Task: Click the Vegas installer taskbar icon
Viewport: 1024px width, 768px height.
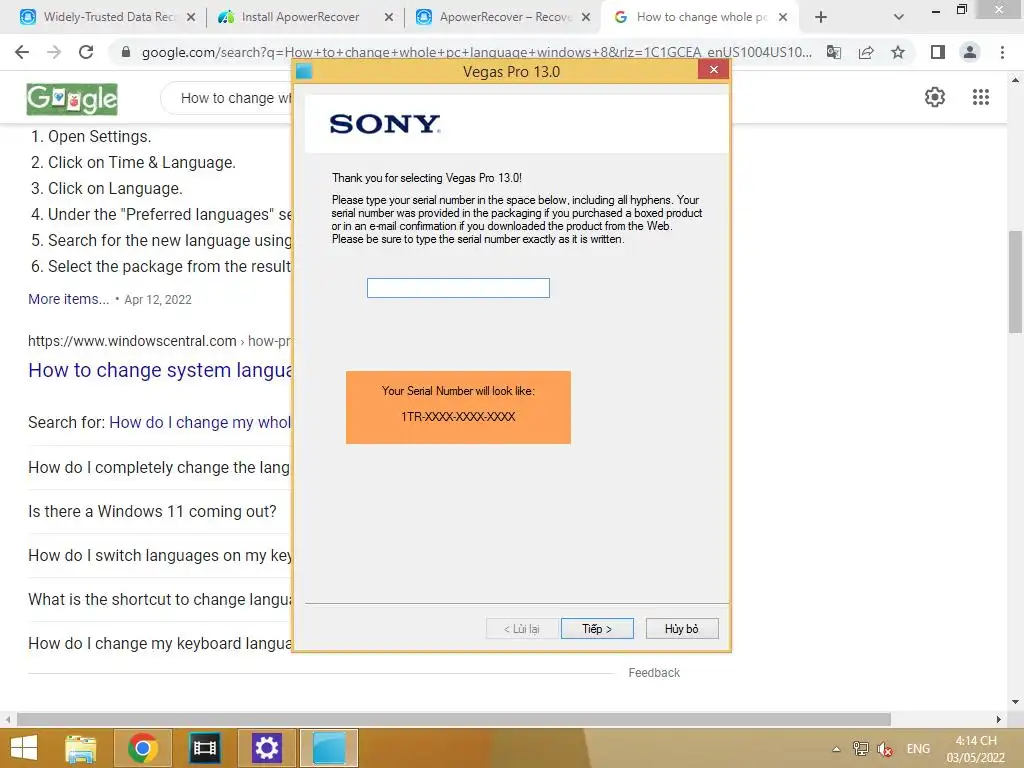Action: coord(328,748)
